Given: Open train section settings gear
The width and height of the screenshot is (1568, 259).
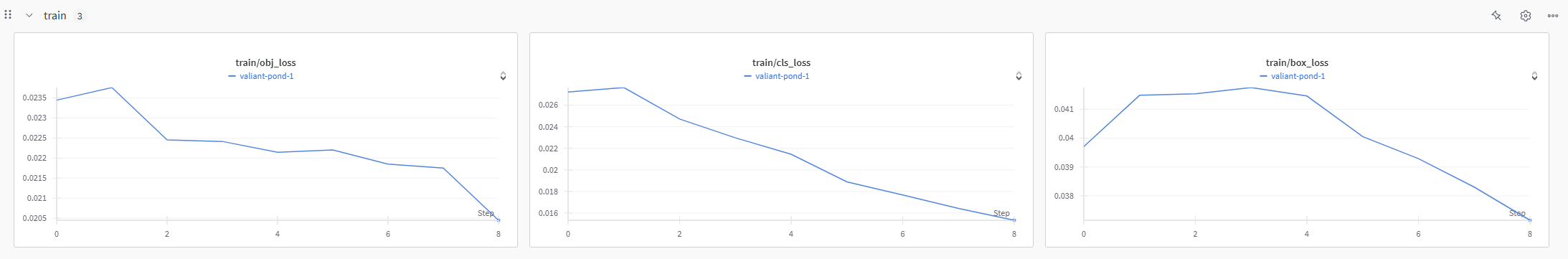Looking at the screenshot, I should (x=1525, y=15).
